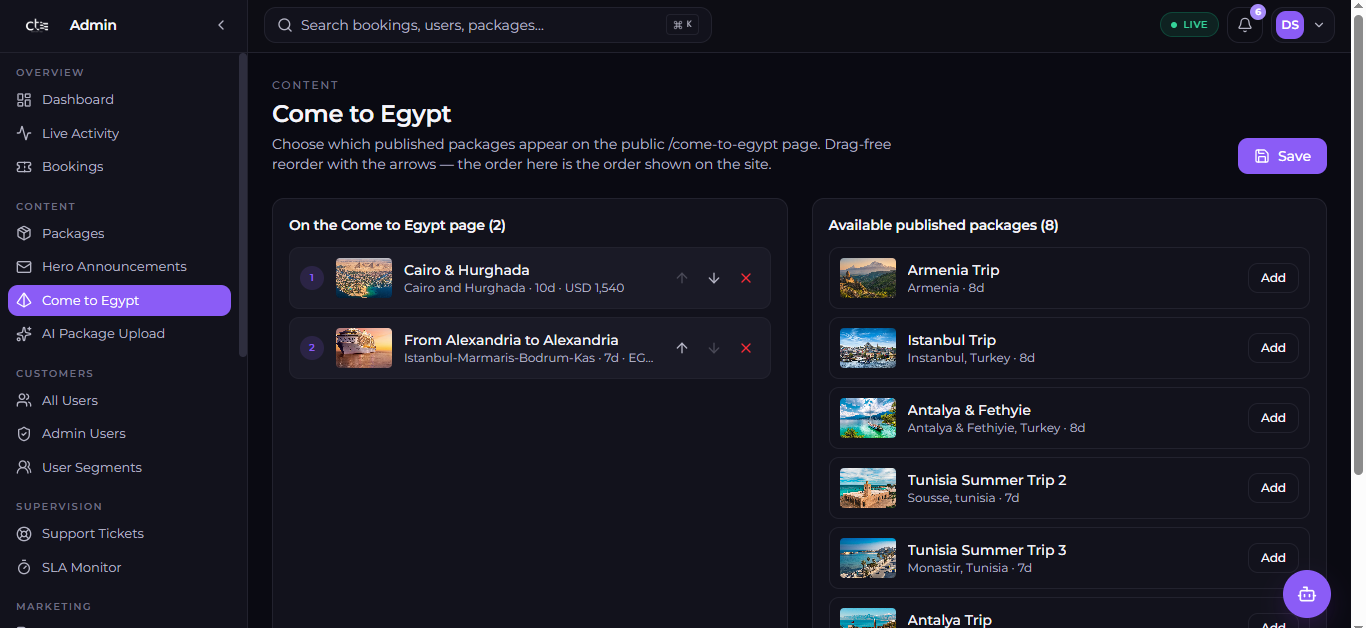Click the search magnifier icon
This screenshot has height=628, width=1366.
click(x=285, y=25)
